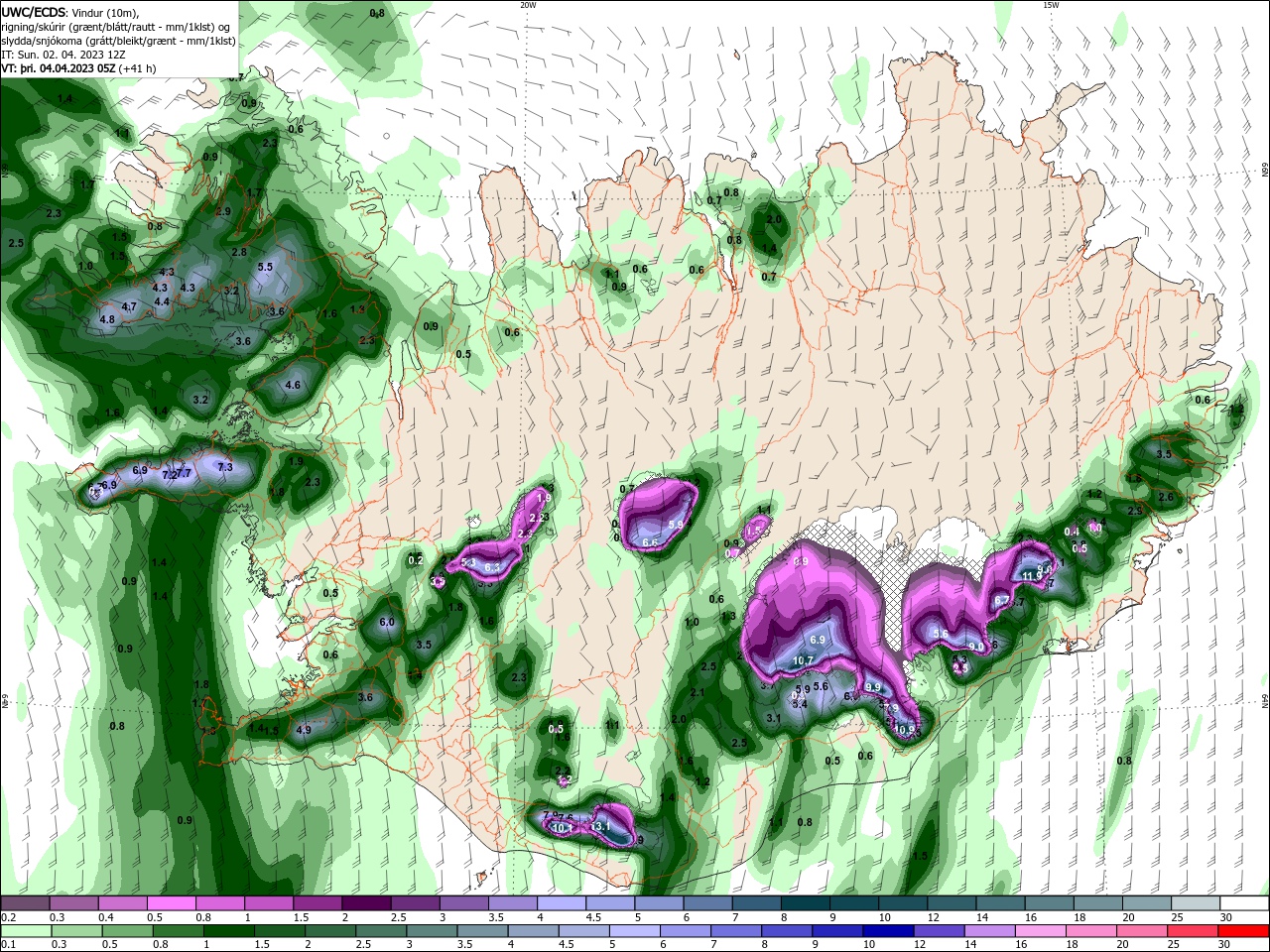Click the '4.6' value in the west
This screenshot has width=1270, height=952.
click(293, 385)
